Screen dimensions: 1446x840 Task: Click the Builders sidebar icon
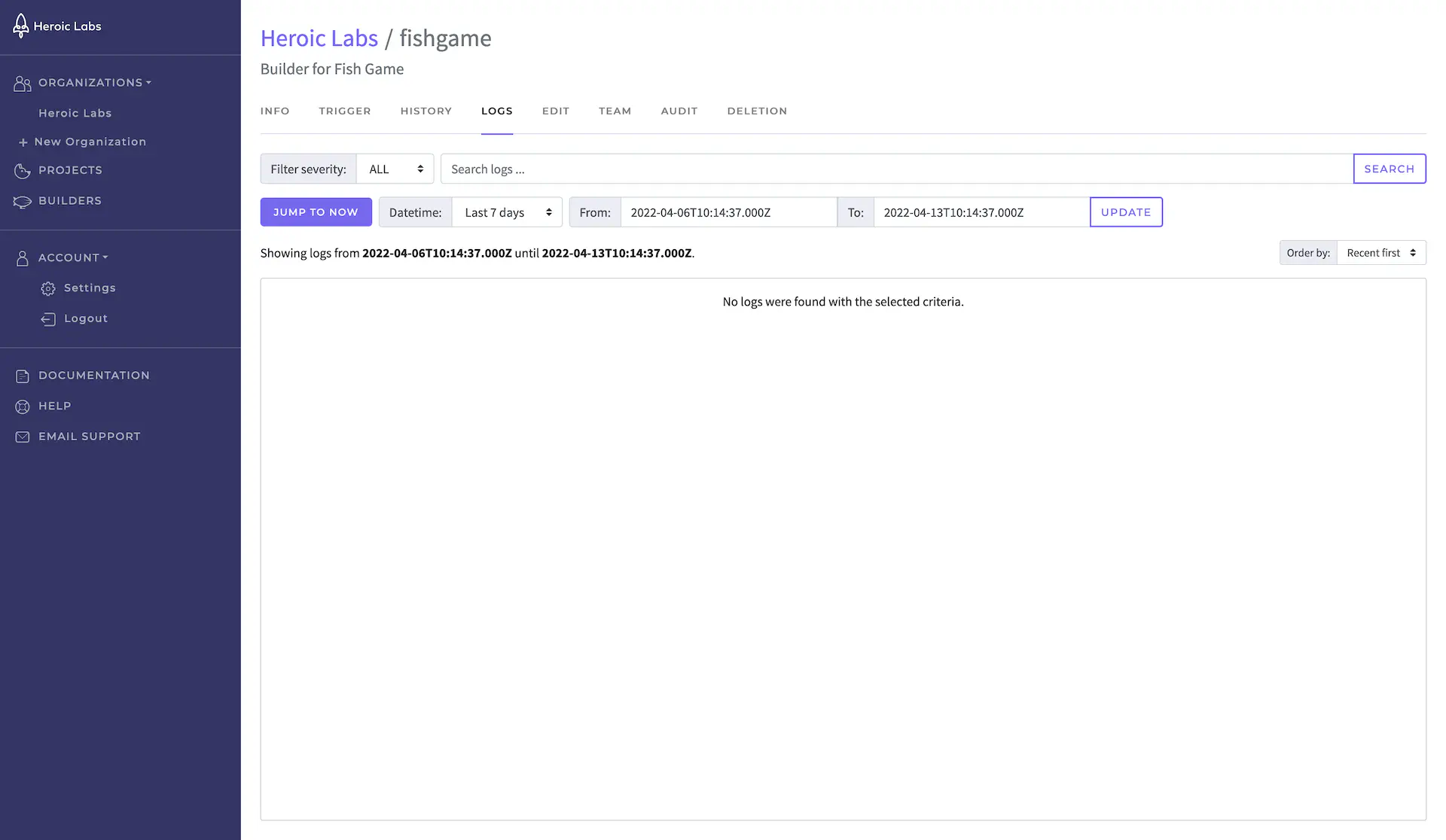click(x=21, y=201)
